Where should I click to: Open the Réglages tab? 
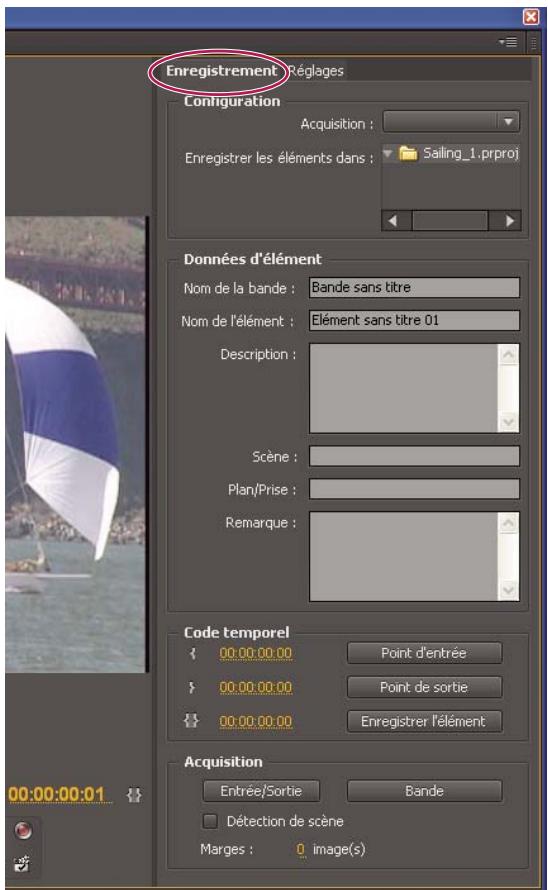[x=316, y=71]
